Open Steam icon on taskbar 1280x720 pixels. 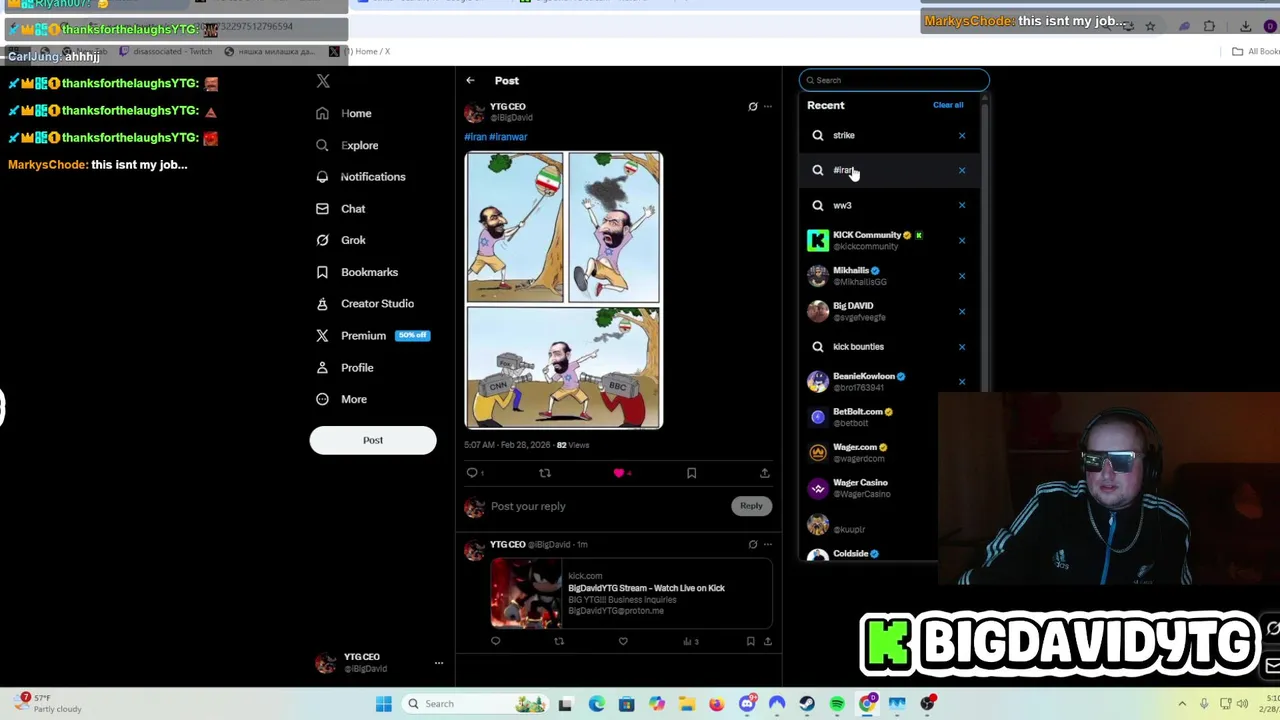coord(807,704)
